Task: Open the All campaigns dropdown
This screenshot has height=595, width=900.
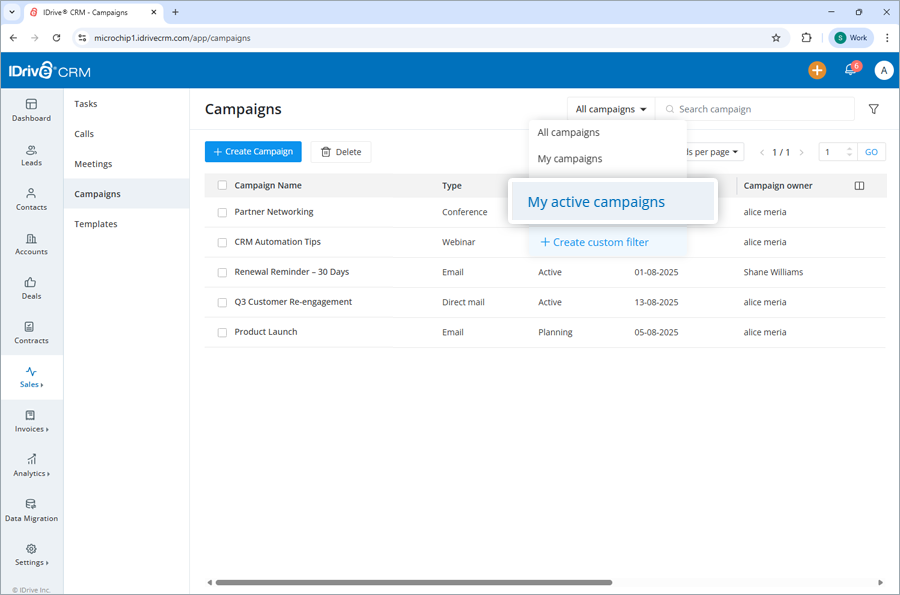Action: pyautogui.click(x=610, y=108)
